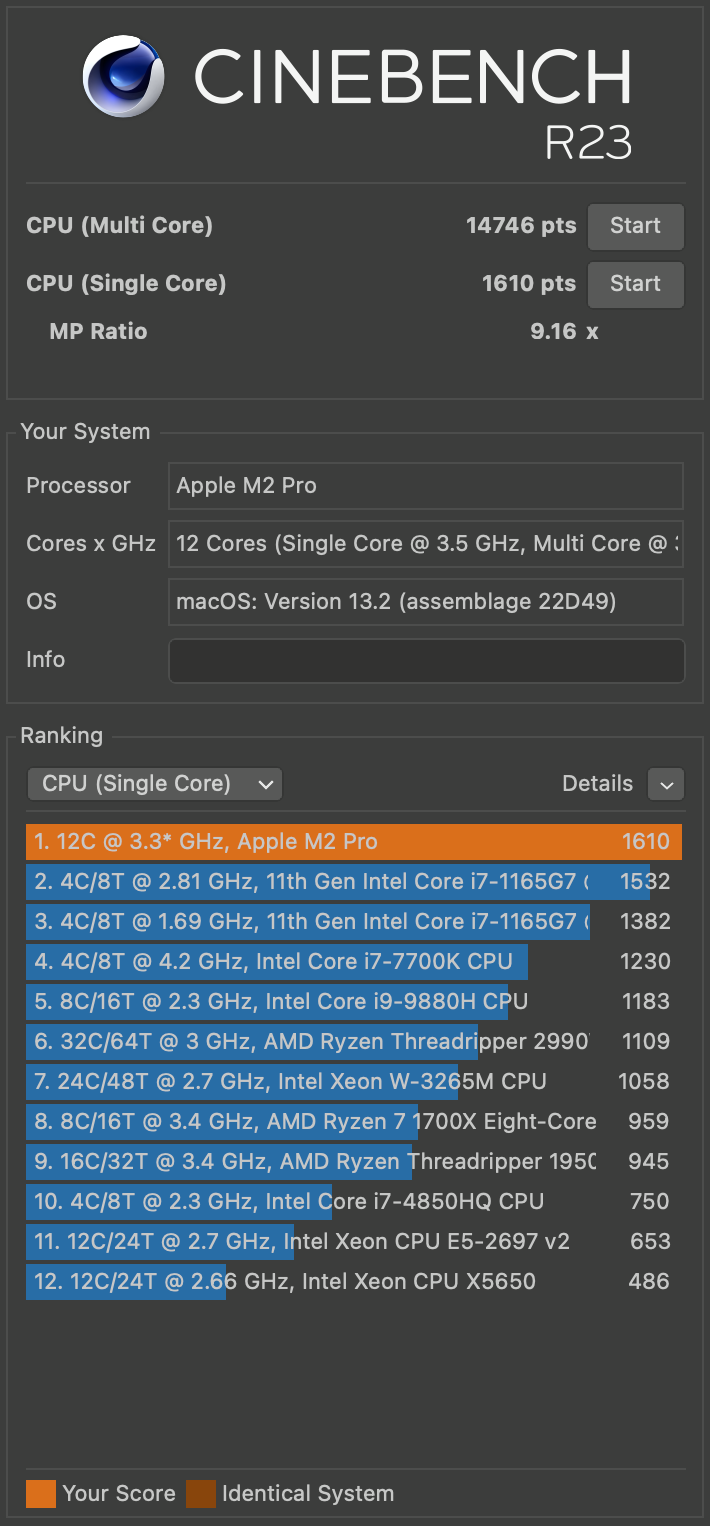This screenshot has height=1526, width=710.
Task: Select the Ryzen 7 1700X ranking row
Action: pyautogui.click(x=354, y=1121)
